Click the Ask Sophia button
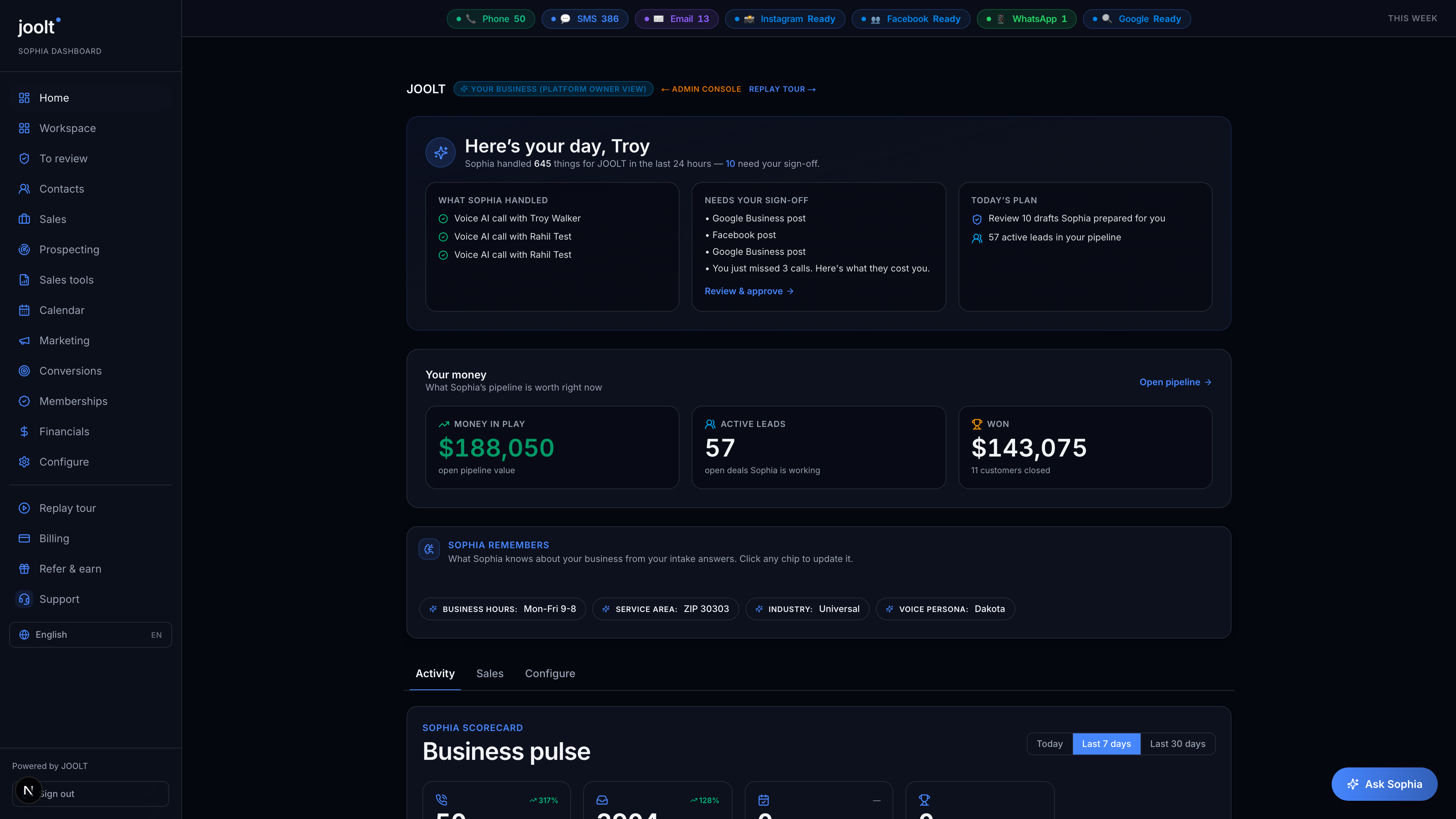The image size is (1456, 819). point(1384,784)
